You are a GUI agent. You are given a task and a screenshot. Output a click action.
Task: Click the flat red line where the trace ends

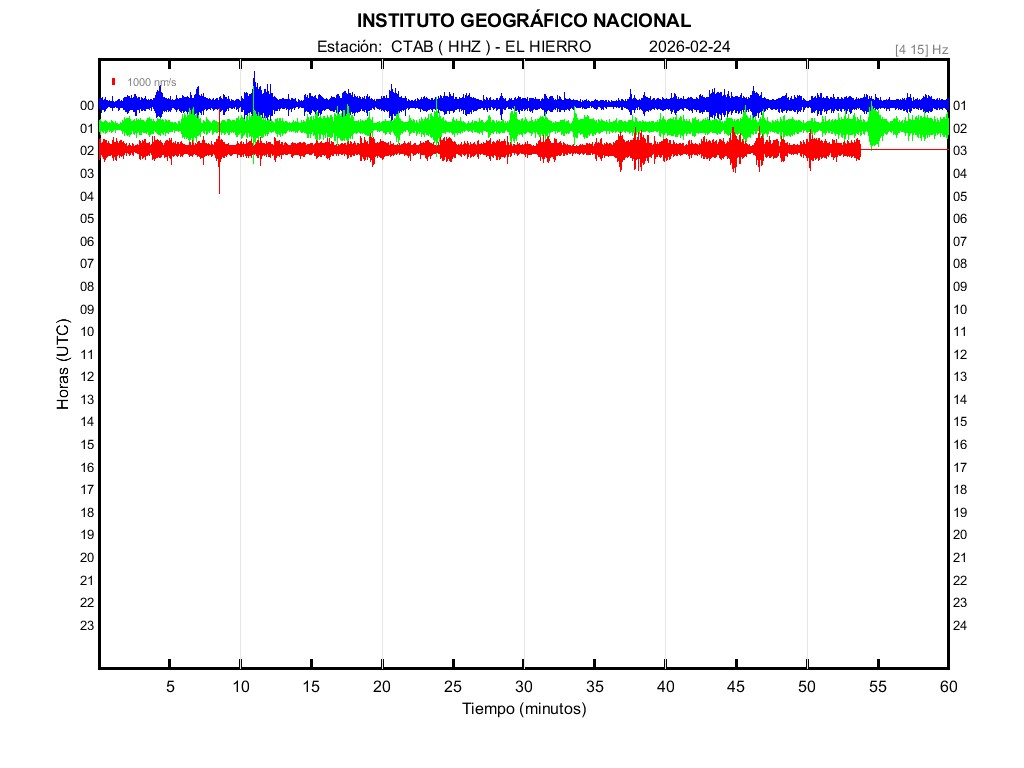(904, 149)
